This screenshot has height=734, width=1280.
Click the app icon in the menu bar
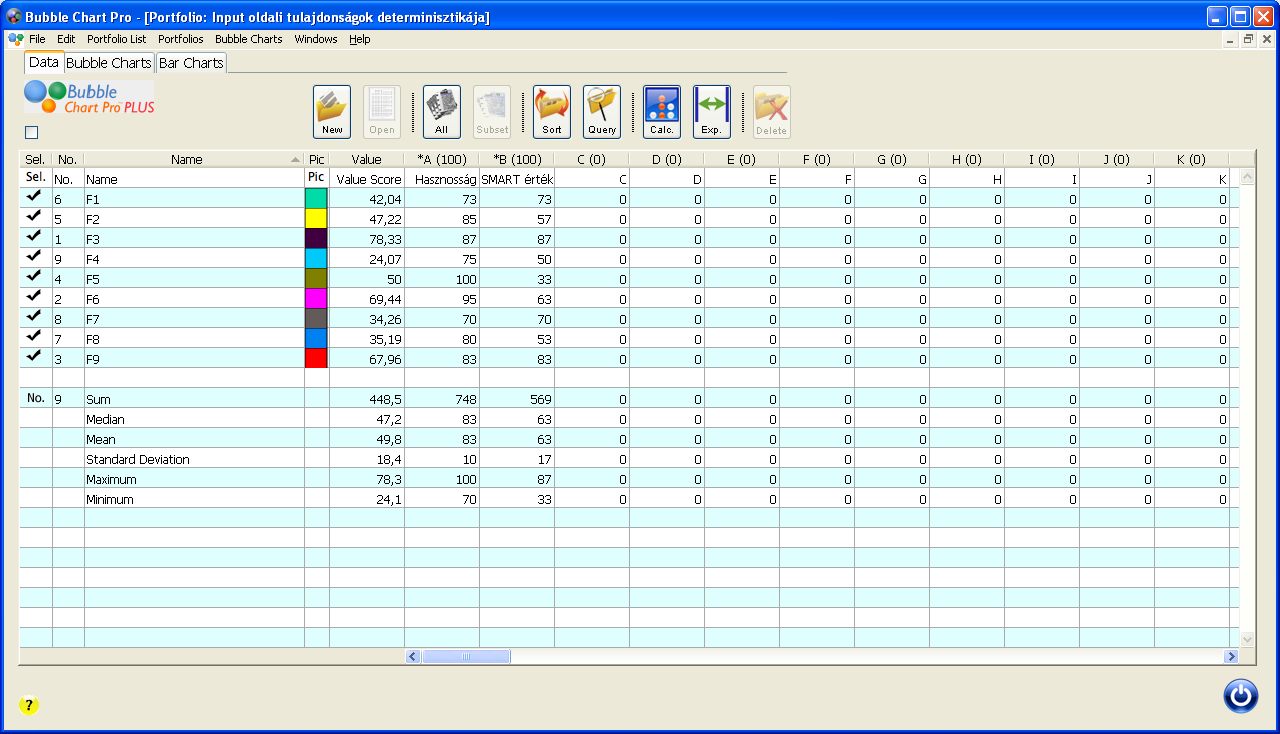coord(16,39)
